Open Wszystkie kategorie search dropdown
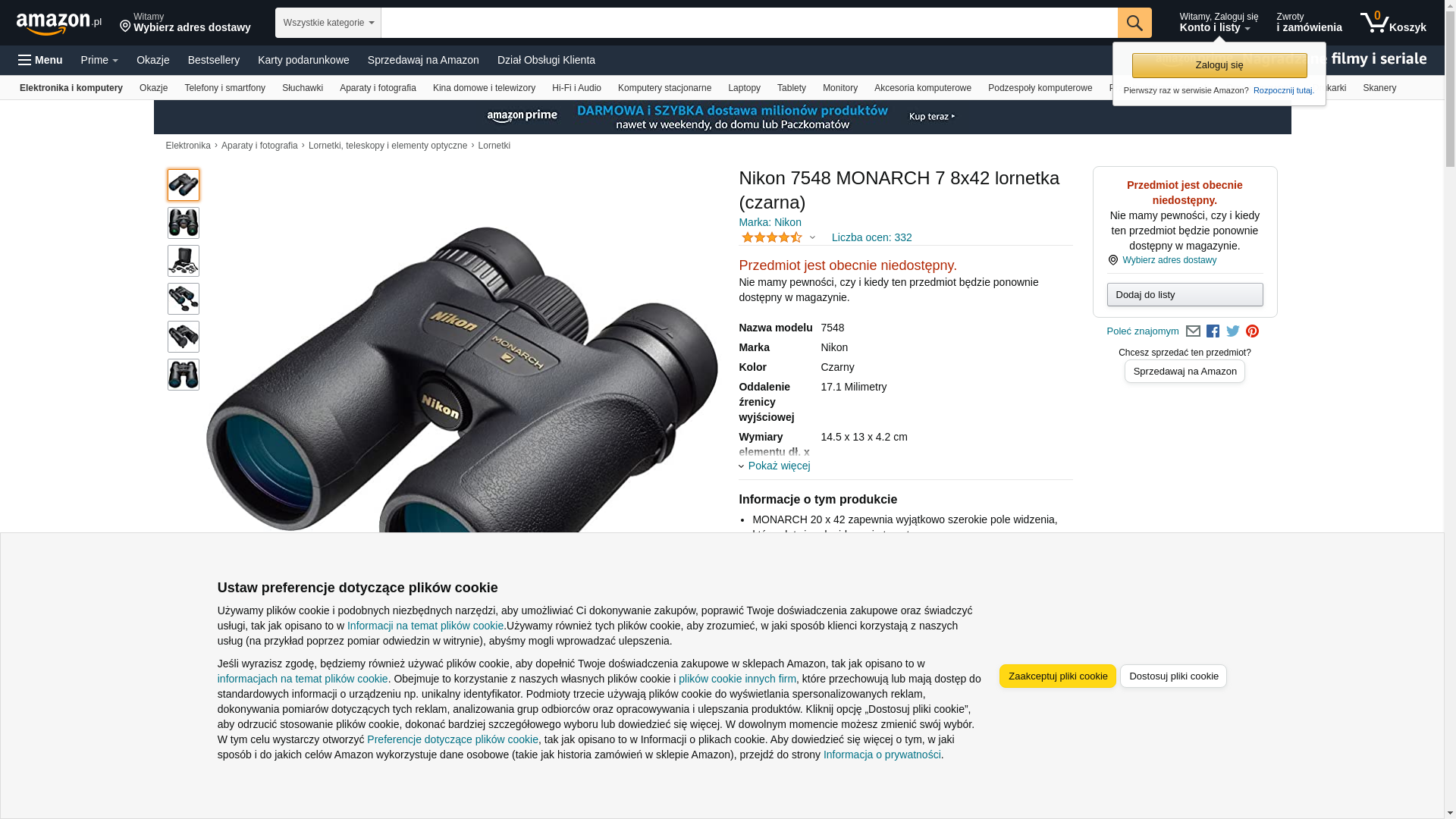The image size is (1456, 819). pos(328,23)
